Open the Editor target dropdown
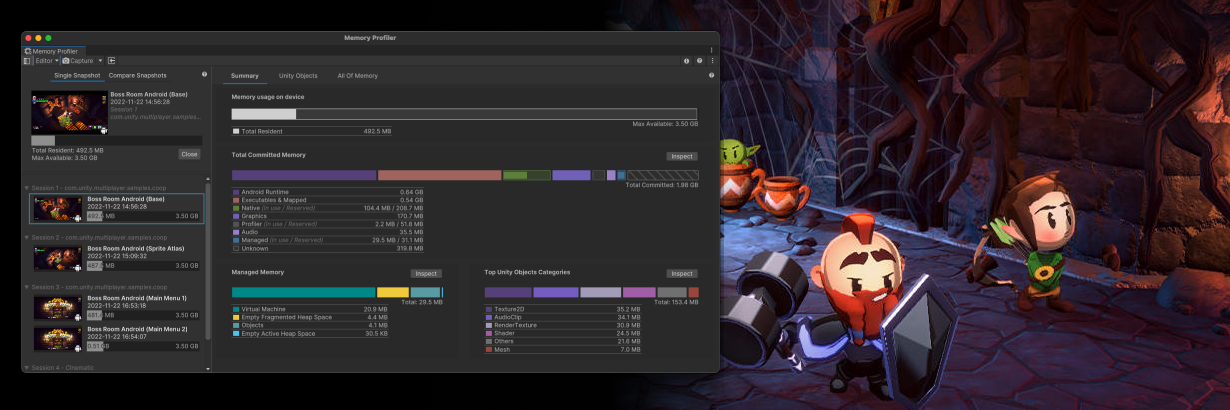 click(46, 61)
